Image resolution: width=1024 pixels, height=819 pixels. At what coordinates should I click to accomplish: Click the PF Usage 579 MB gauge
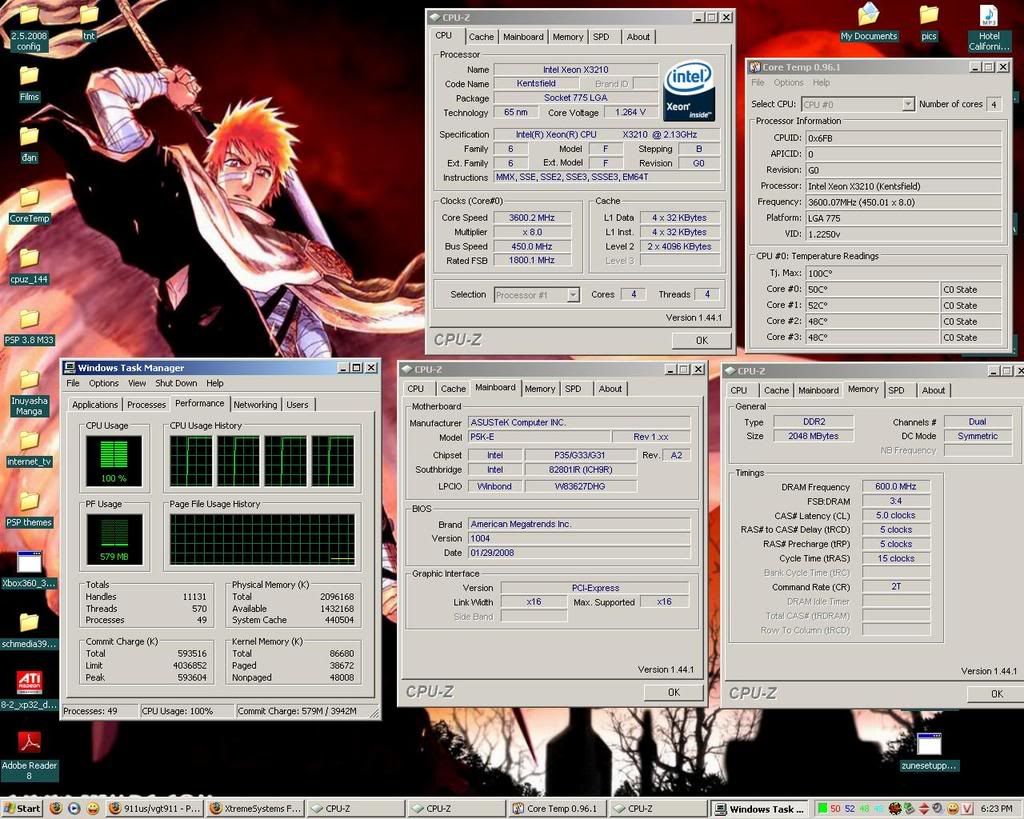(x=114, y=539)
